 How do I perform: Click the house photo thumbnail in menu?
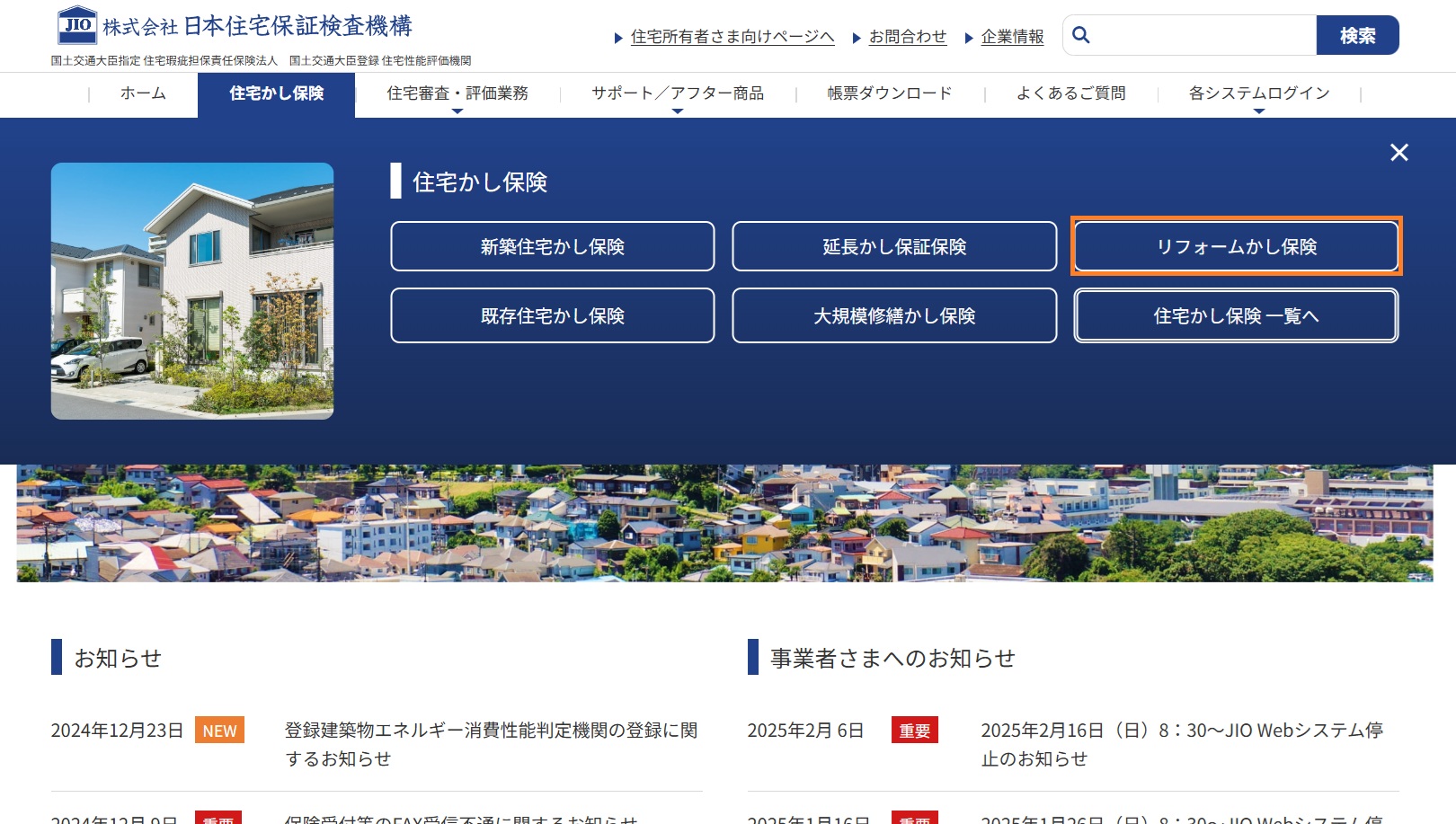pos(192,291)
